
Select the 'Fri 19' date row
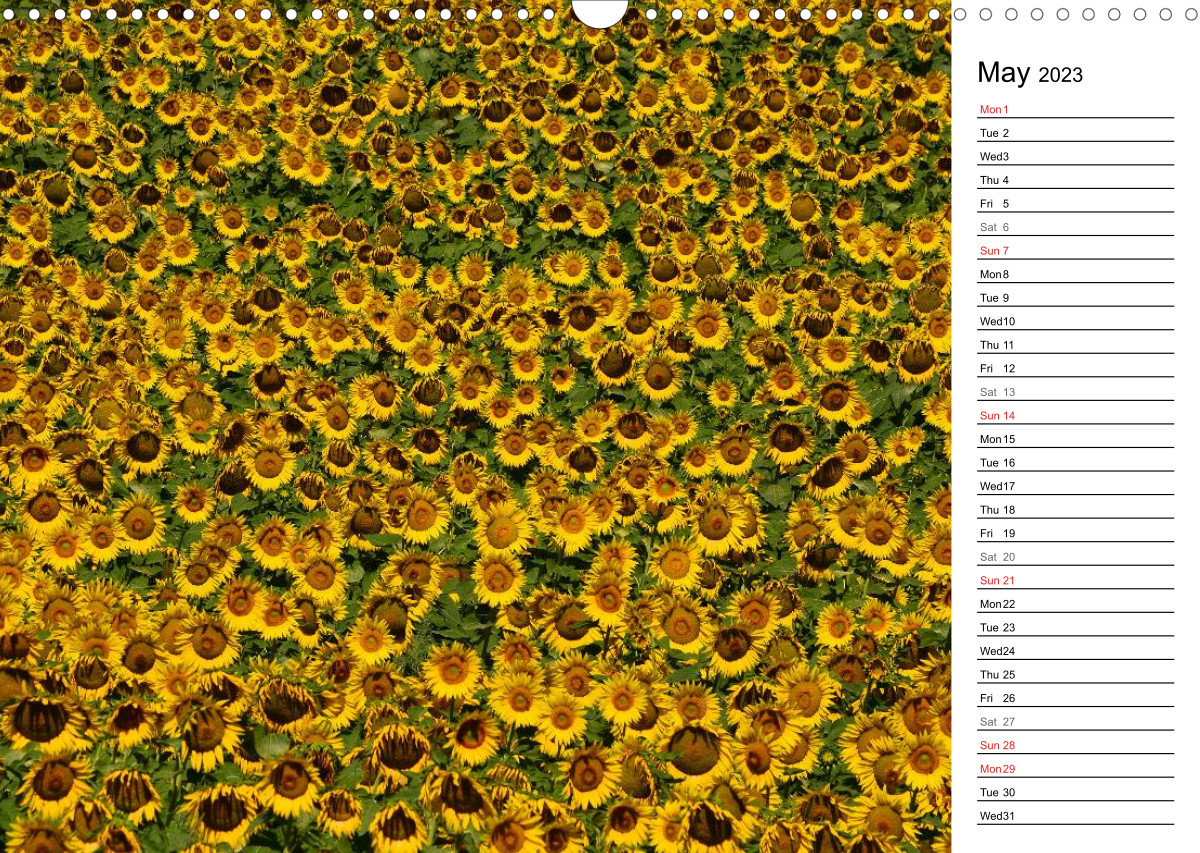tap(1075, 531)
